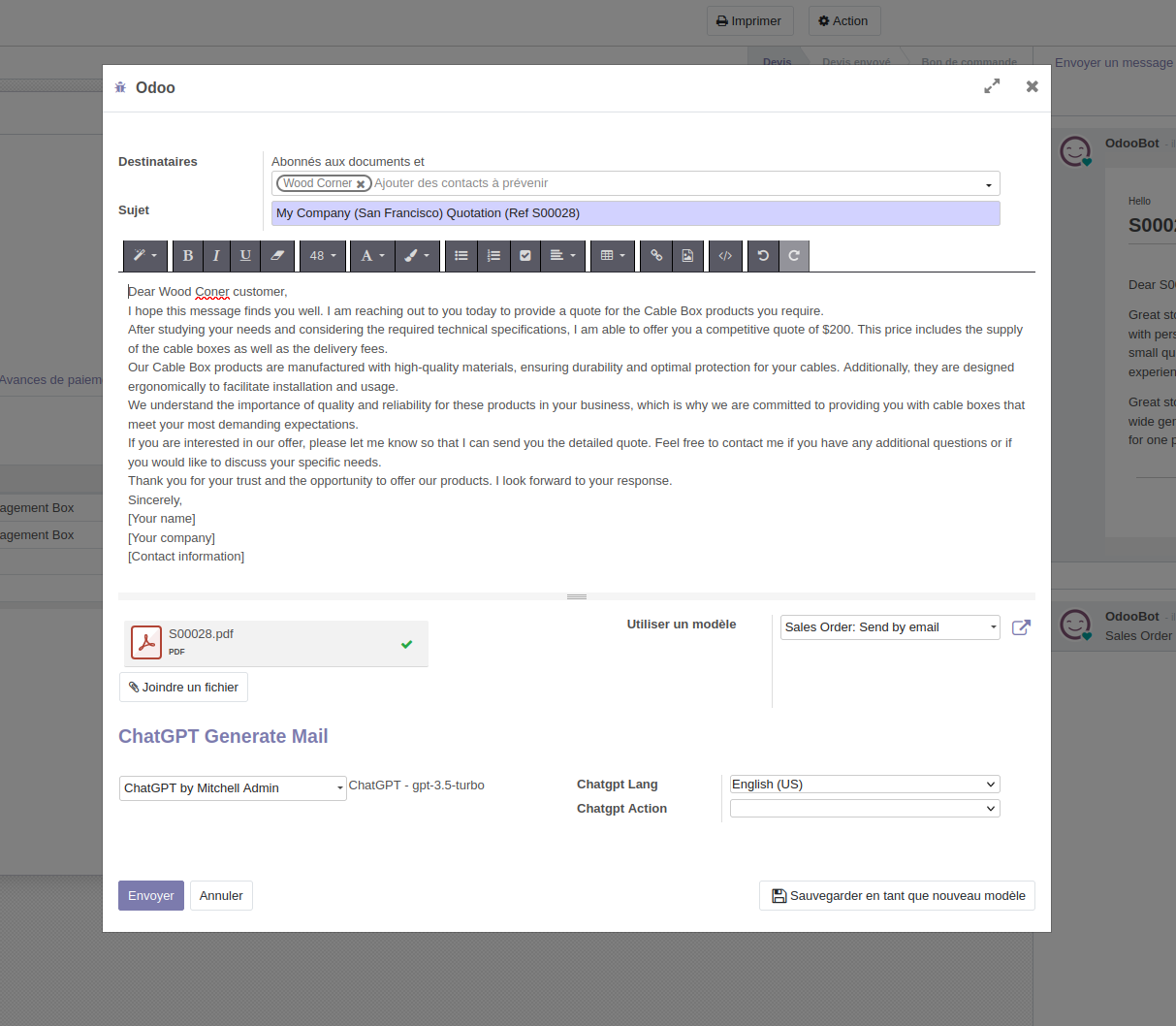Click the ChatGPT Generate Mail heading

223,736
